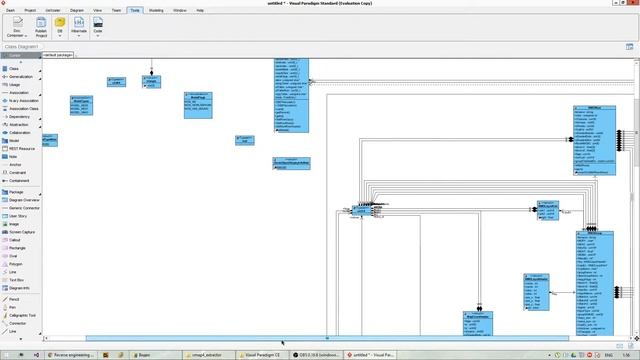This screenshot has height=360, width=640.
Task: Select the Diagram Info tool
Action: [20, 288]
